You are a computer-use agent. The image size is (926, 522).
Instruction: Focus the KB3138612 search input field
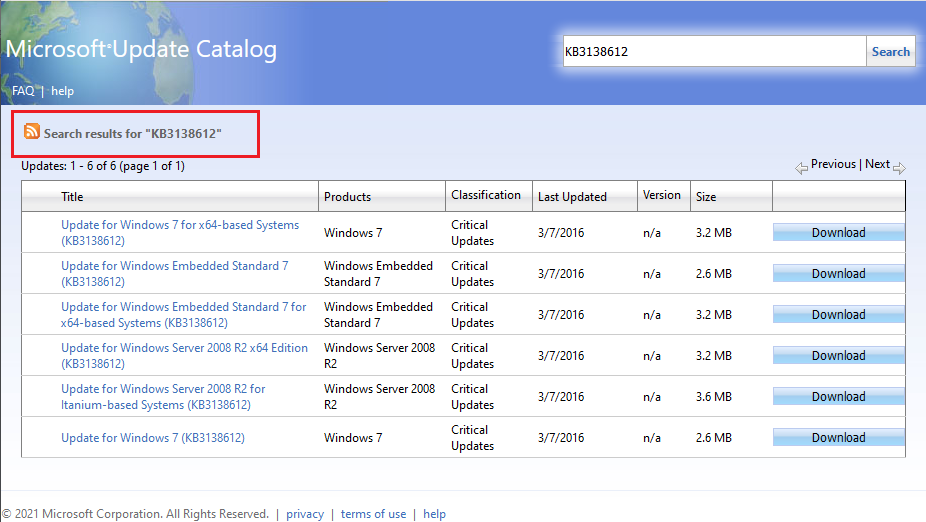(715, 51)
